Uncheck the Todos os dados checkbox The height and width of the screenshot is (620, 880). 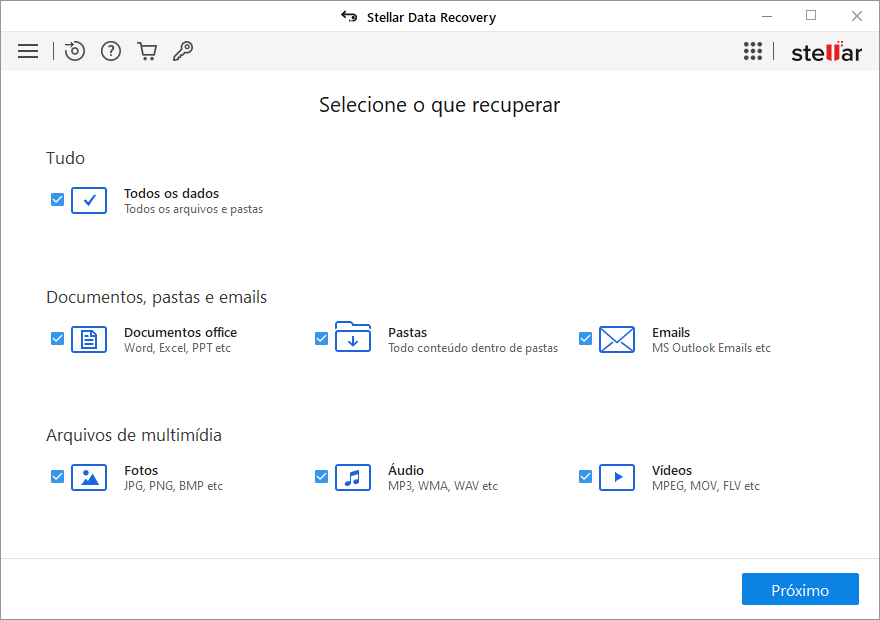[x=57, y=200]
